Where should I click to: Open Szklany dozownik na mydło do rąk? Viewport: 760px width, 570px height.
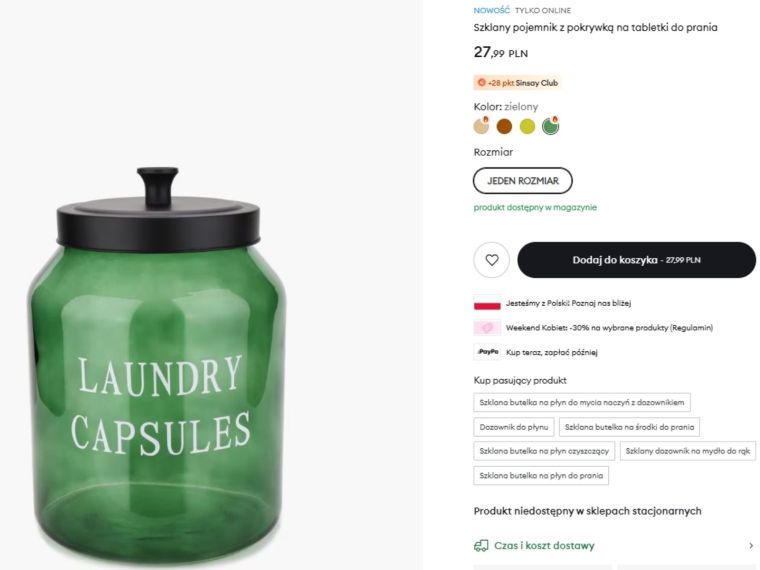pos(687,451)
